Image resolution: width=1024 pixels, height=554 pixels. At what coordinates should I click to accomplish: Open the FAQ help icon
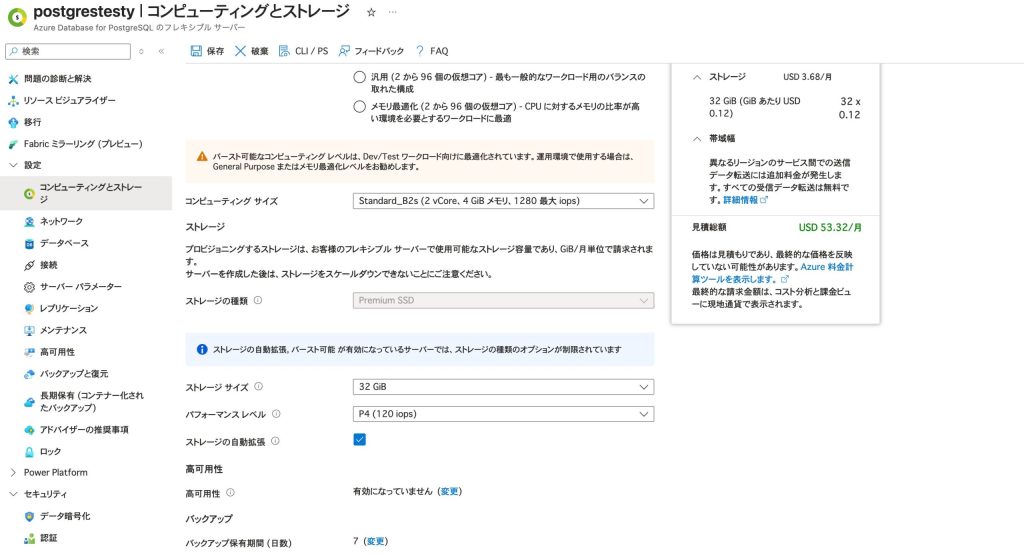(x=420, y=51)
